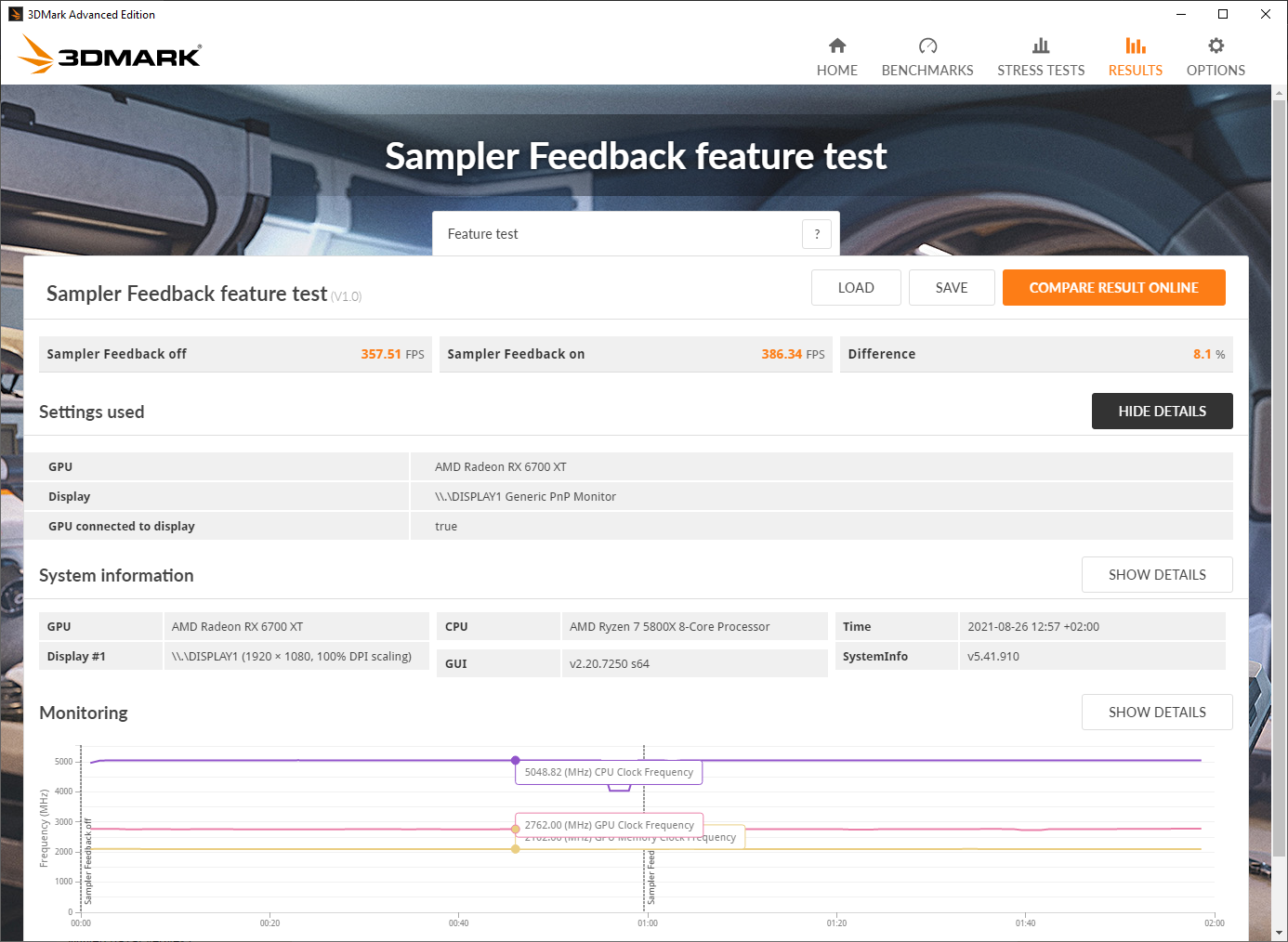Screen dimensions: 1288x942
Task: Click the GPU clock frequency graph point
Action: (x=516, y=829)
